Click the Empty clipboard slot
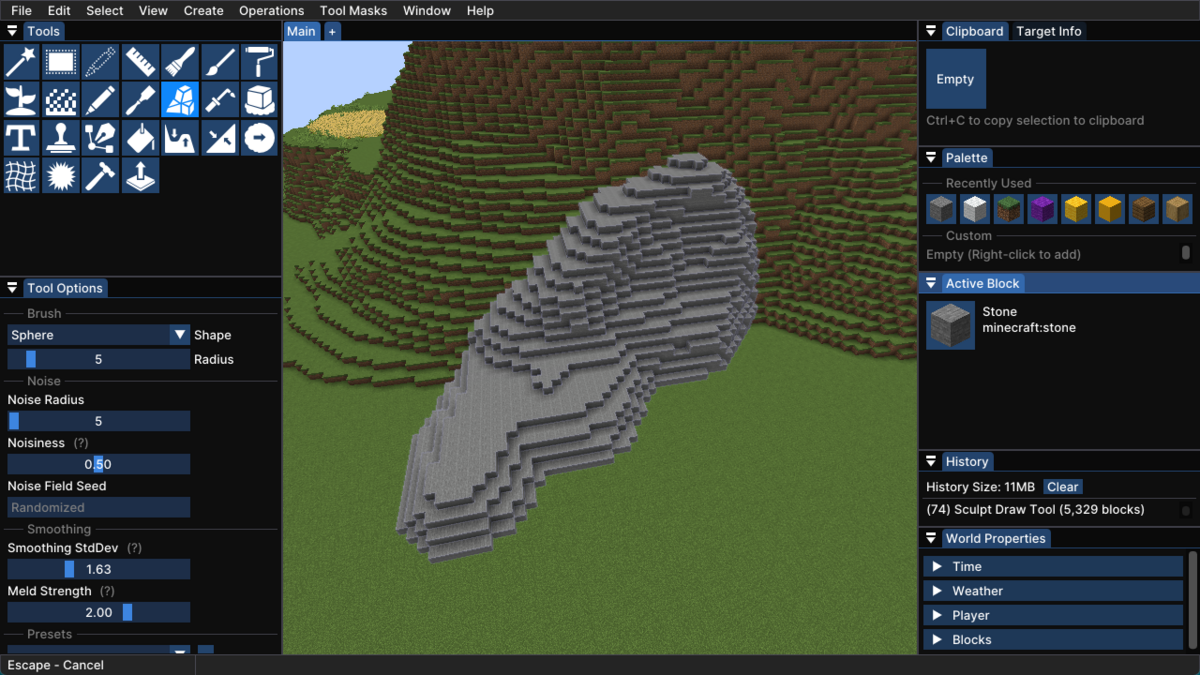The image size is (1200, 675). [955, 78]
